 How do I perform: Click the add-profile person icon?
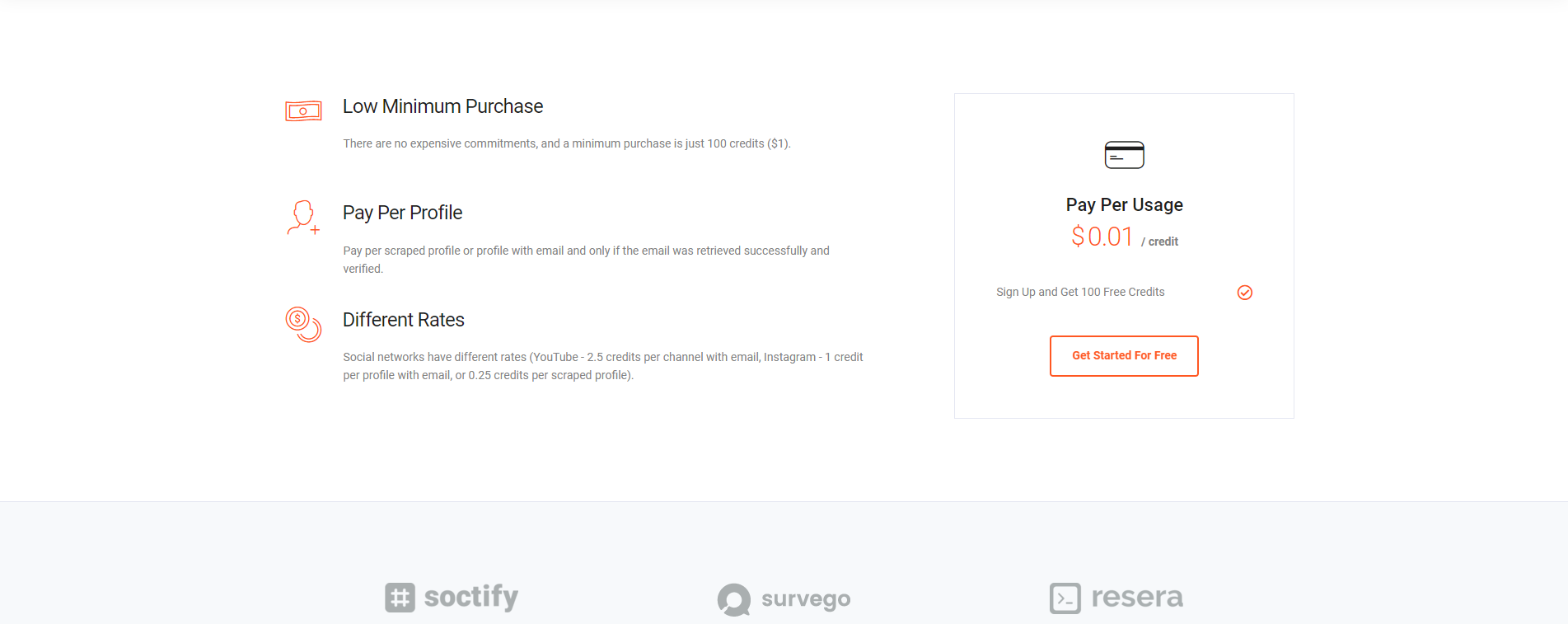(303, 218)
